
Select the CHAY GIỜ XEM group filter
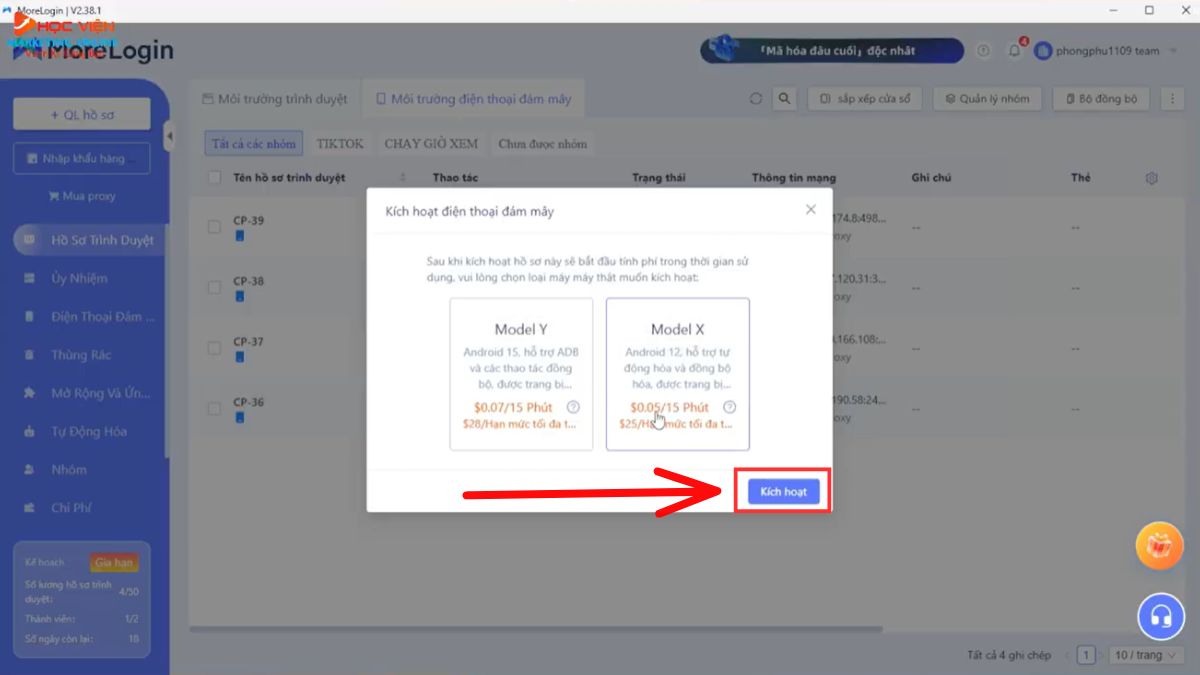coord(431,144)
